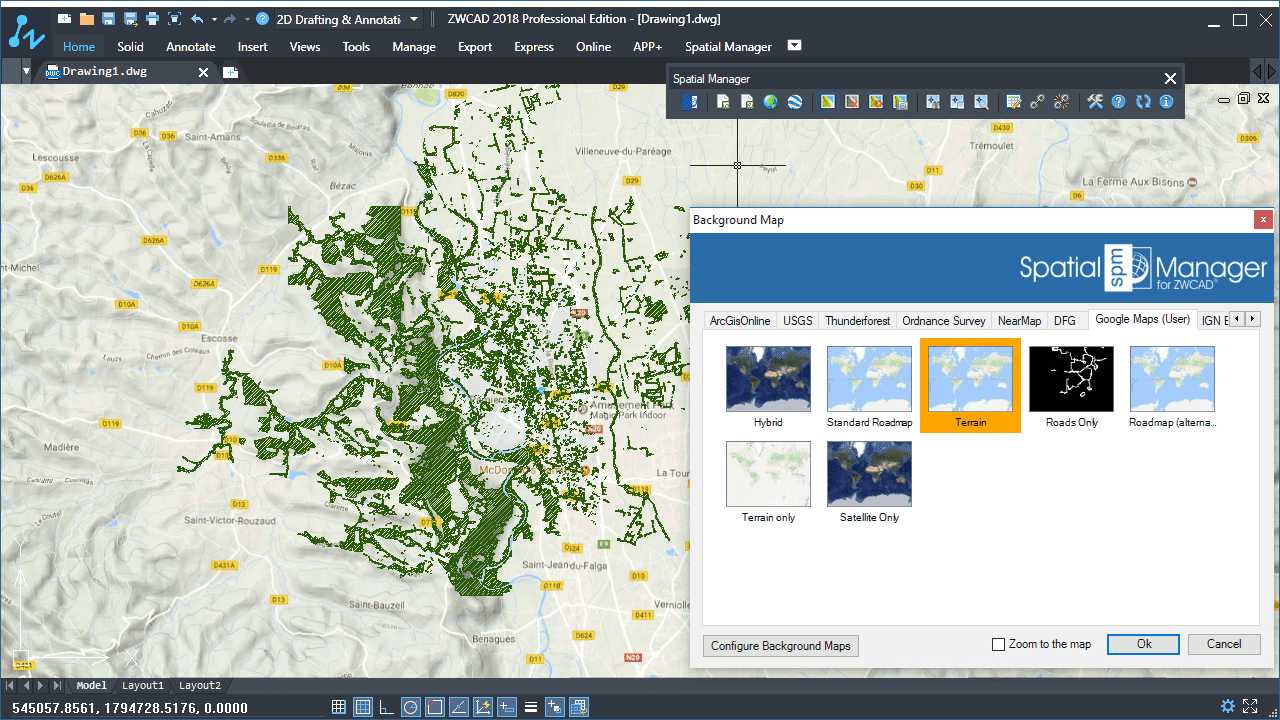The image size is (1280, 720).
Task: Click the detach link icon in Spatial Manager toolbar
Action: [1061, 102]
